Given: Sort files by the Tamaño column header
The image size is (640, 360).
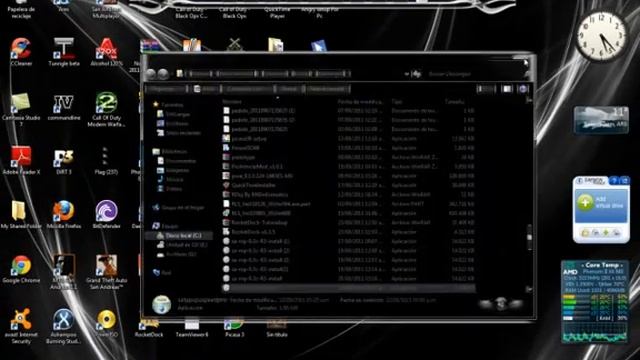Looking at the screenshot, I should [454, 101].
